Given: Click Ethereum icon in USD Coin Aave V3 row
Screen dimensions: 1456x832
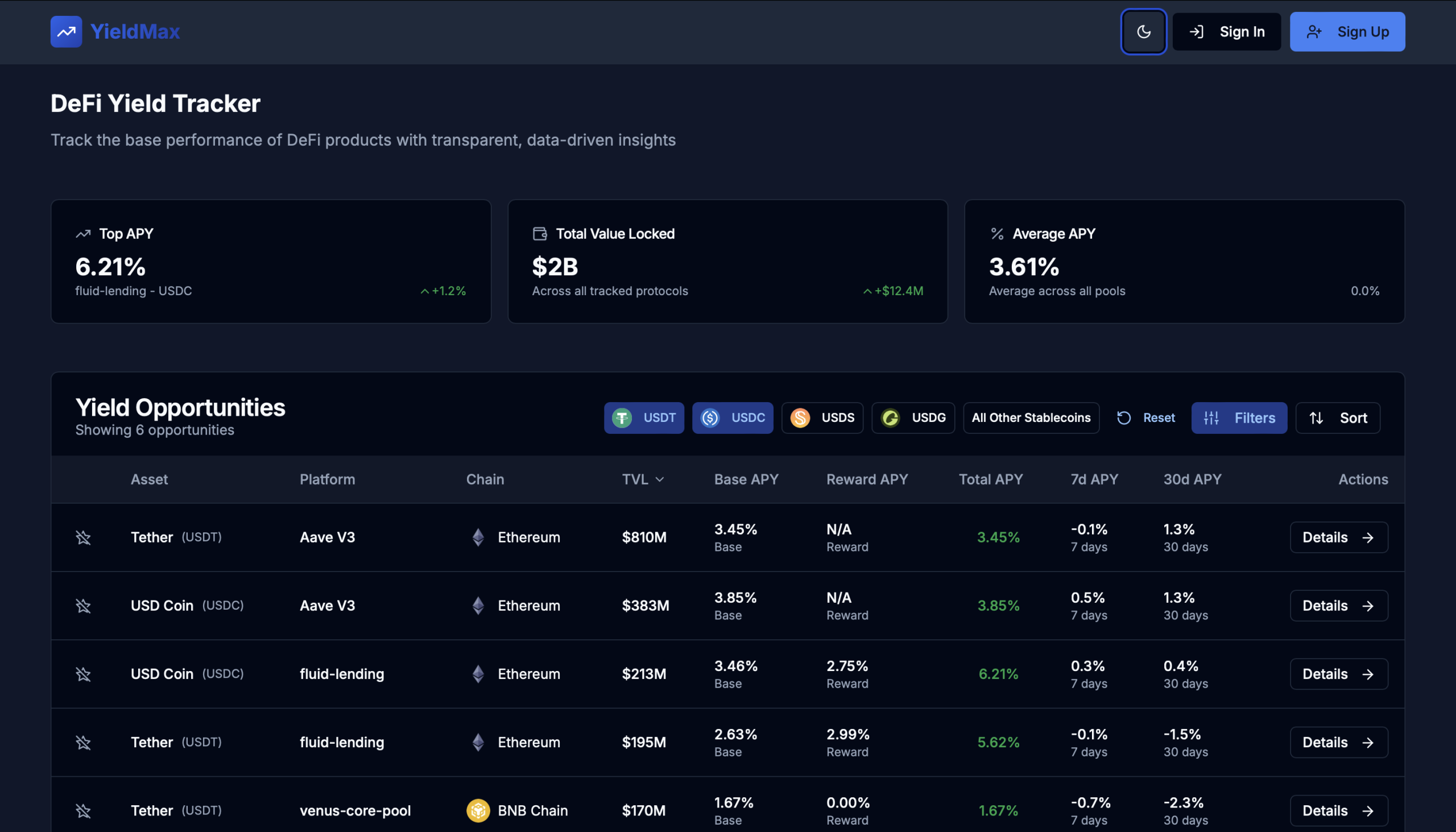Looking at the screenshot, I should pyautogui.click(x=478, y=606).
